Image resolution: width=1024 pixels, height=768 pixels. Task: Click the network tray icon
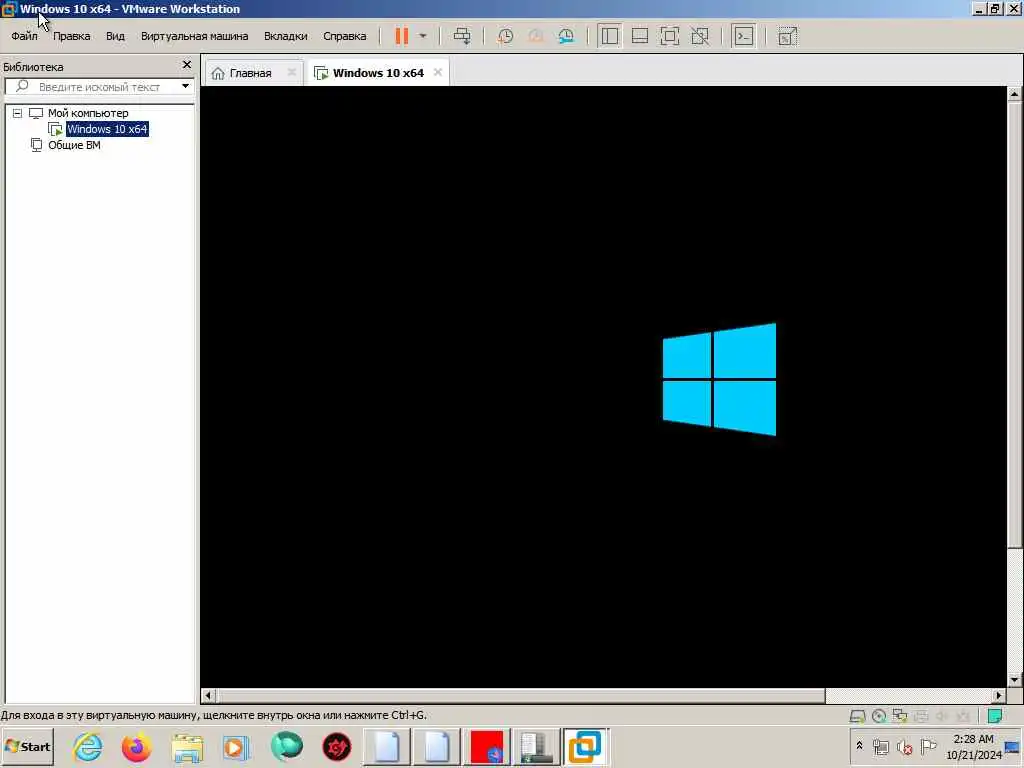(881, 746)
